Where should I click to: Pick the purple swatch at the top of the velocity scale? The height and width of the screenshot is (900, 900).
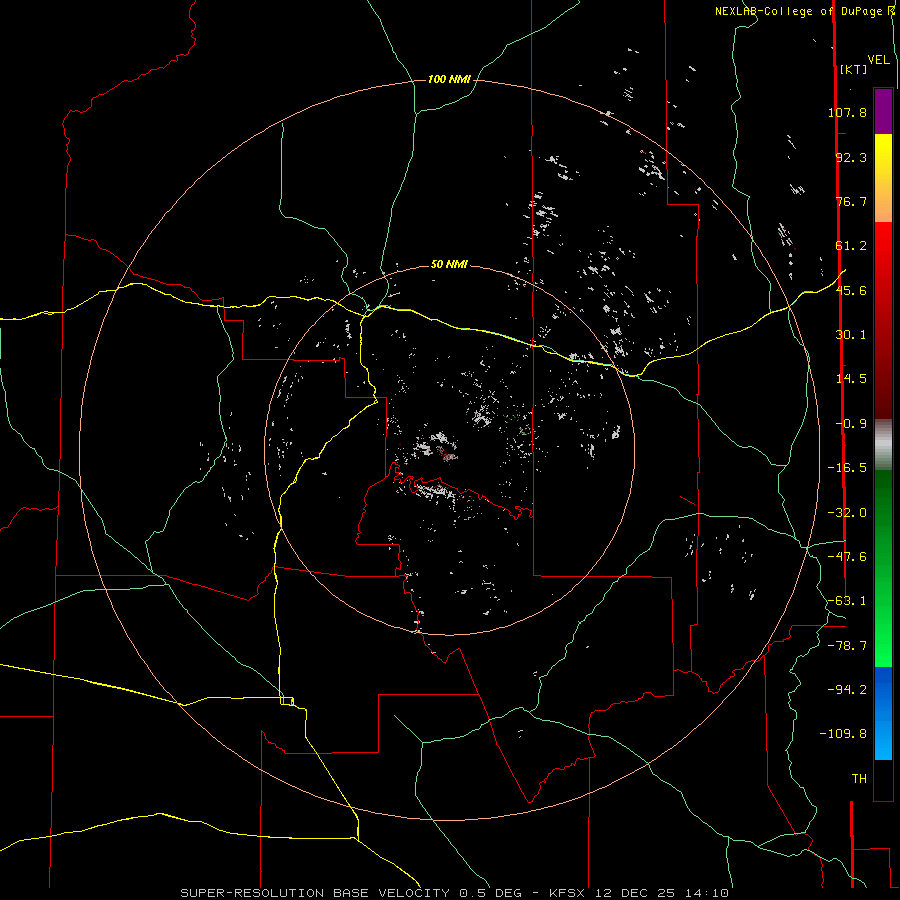(x=883, y=111)
